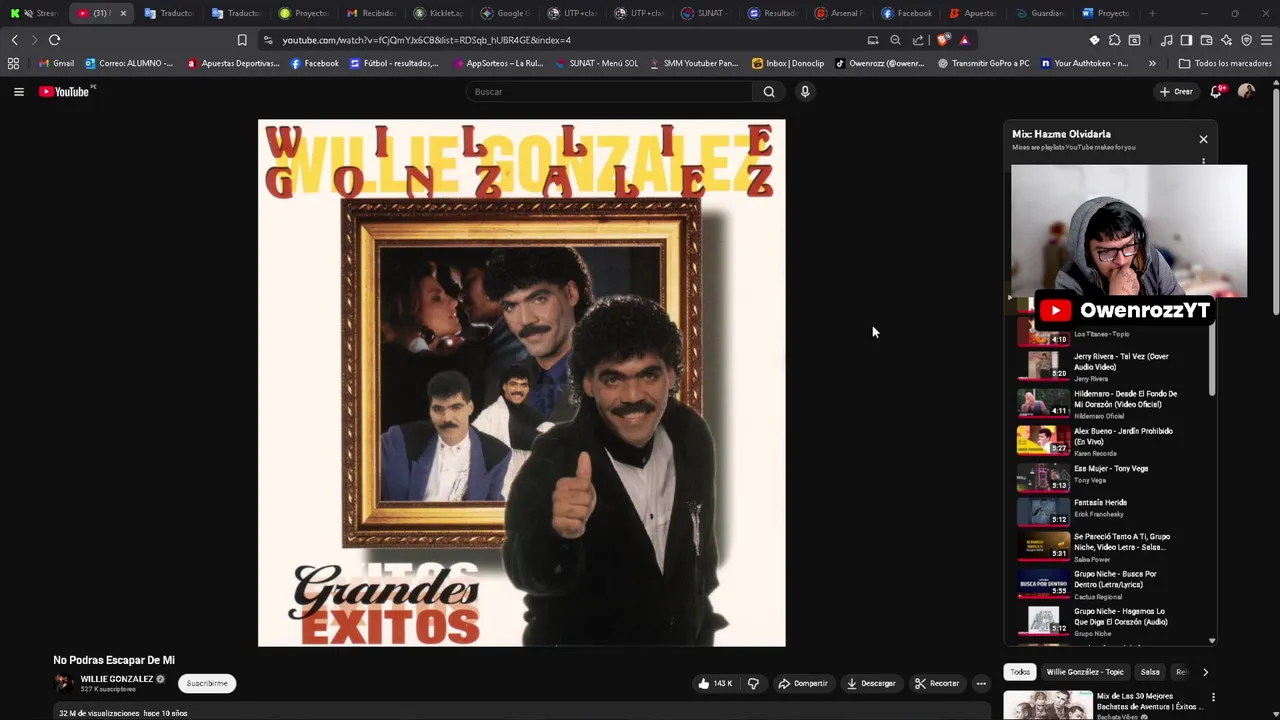Click the YouTube search magnifier button
The height and width of the screenshot is (720, 1280).
point(769,91)
